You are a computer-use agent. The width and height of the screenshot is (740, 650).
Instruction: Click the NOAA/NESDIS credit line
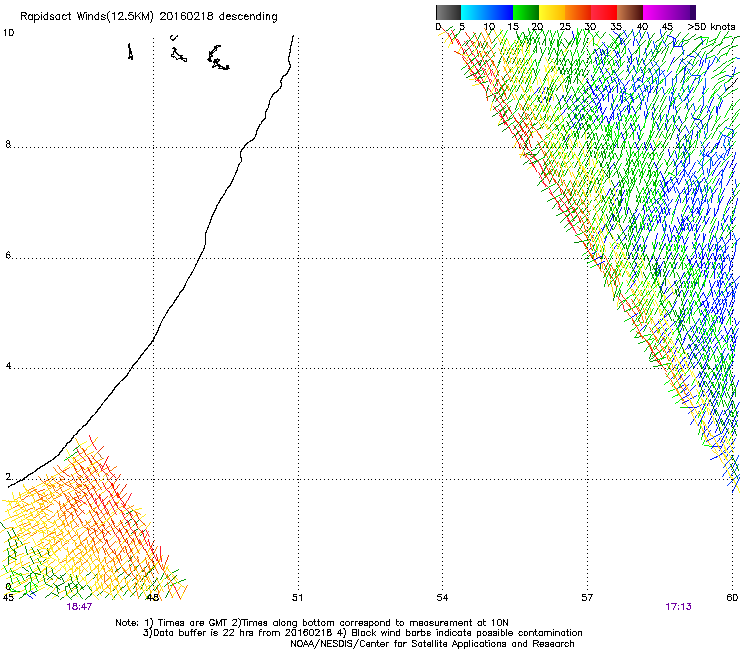(432, 644)
